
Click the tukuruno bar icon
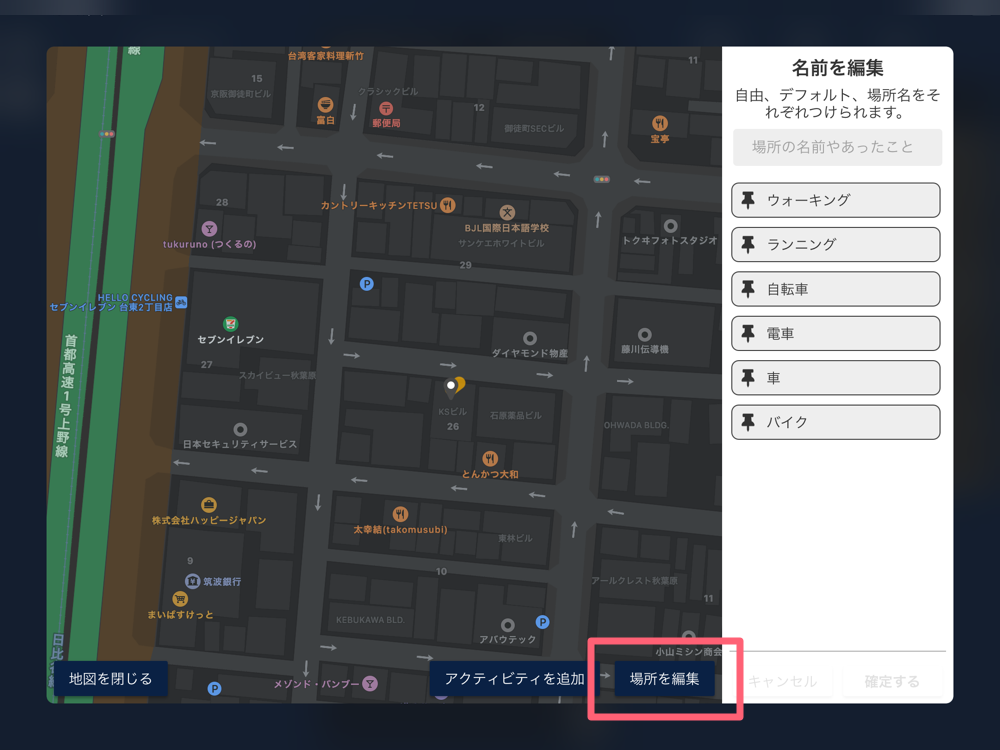209,228
